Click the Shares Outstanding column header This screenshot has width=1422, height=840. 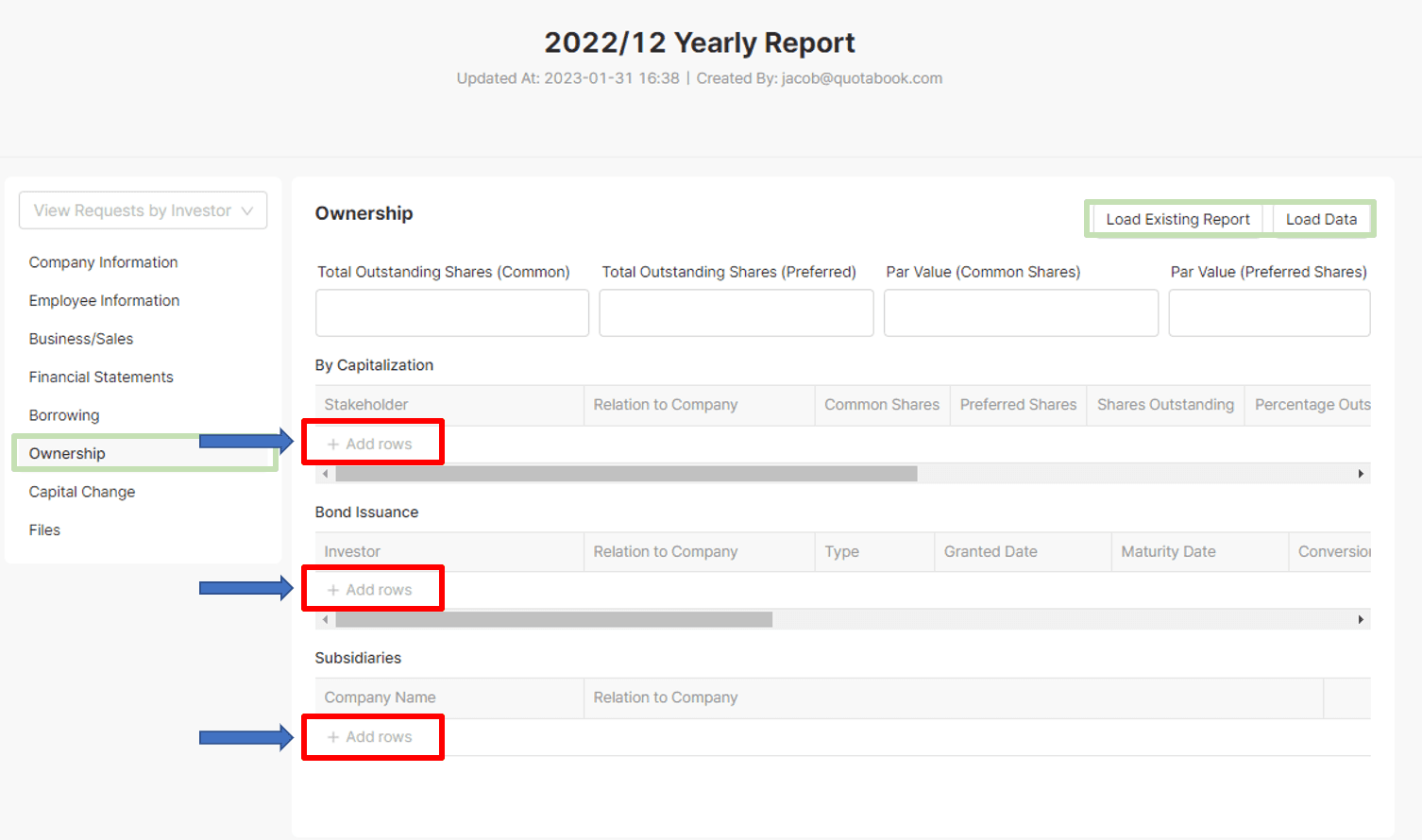pos(1165,405)
